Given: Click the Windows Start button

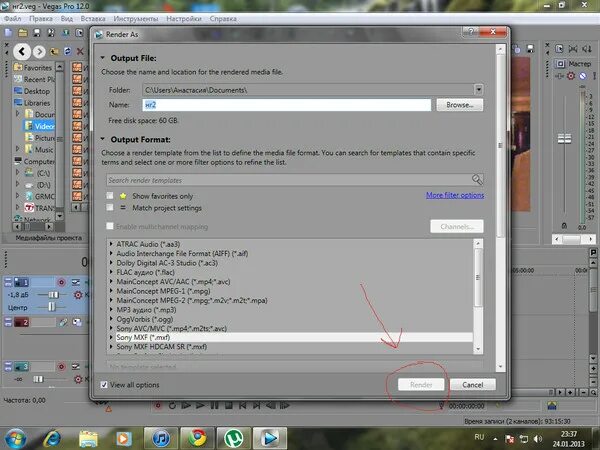Looking at the screenshot, I should coord(14,439).
